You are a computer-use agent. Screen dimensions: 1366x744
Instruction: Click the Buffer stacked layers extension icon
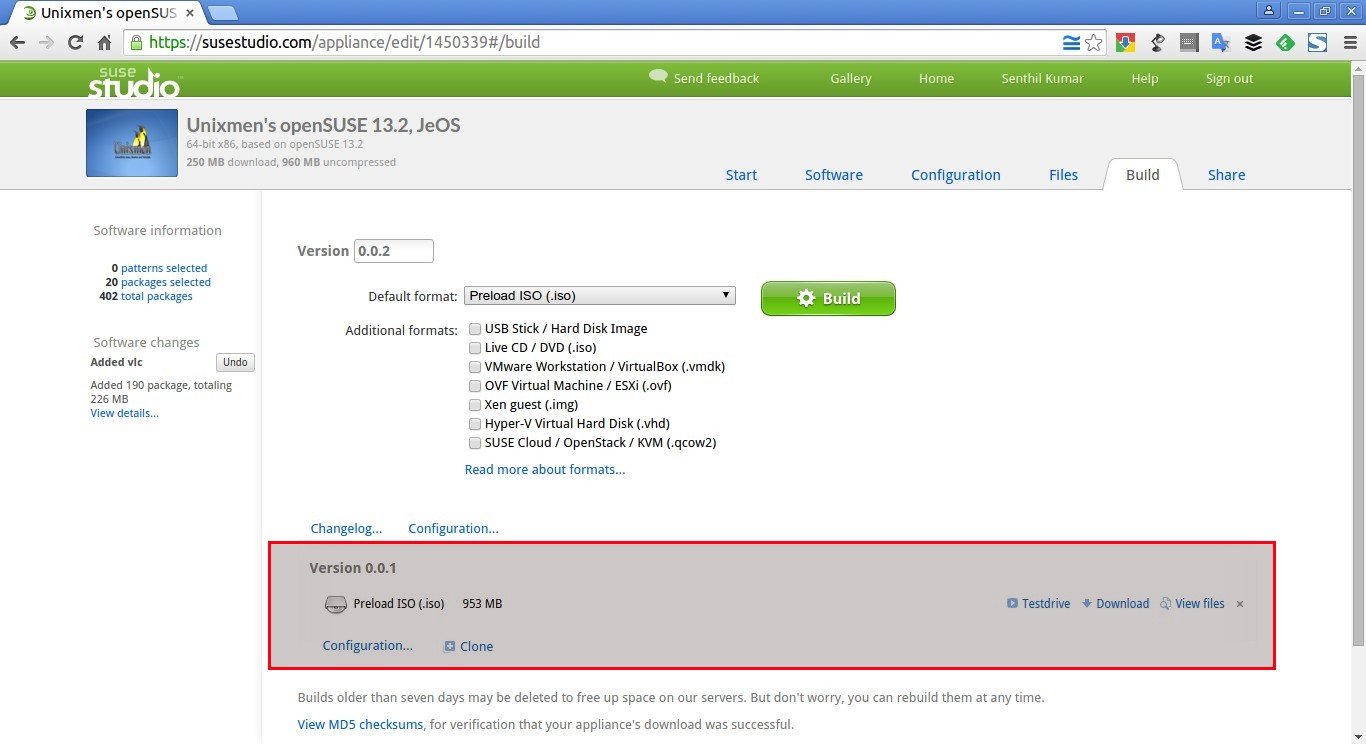click(1253, 43)
